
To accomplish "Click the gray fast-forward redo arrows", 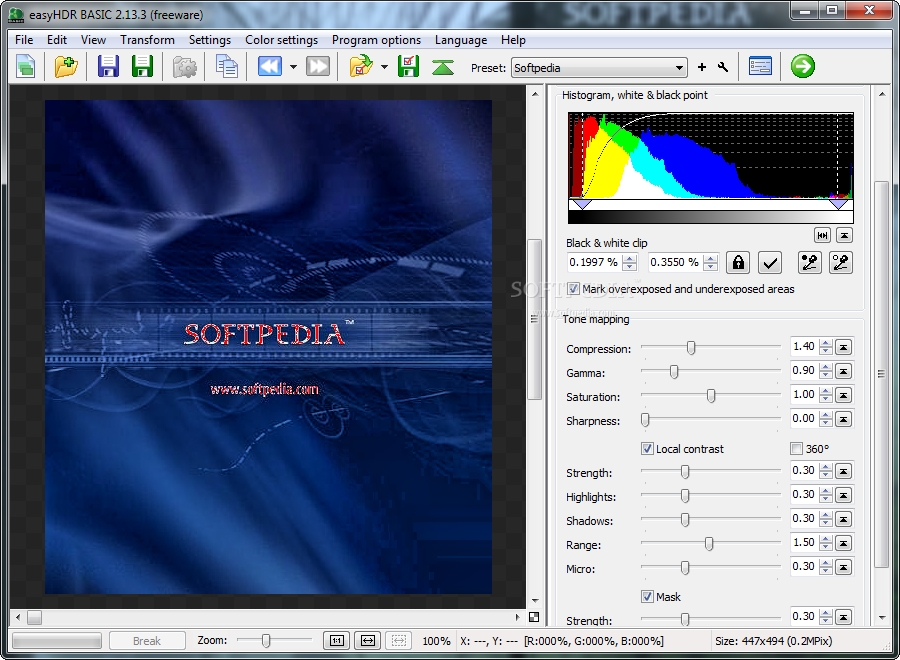I will [318, 67].
